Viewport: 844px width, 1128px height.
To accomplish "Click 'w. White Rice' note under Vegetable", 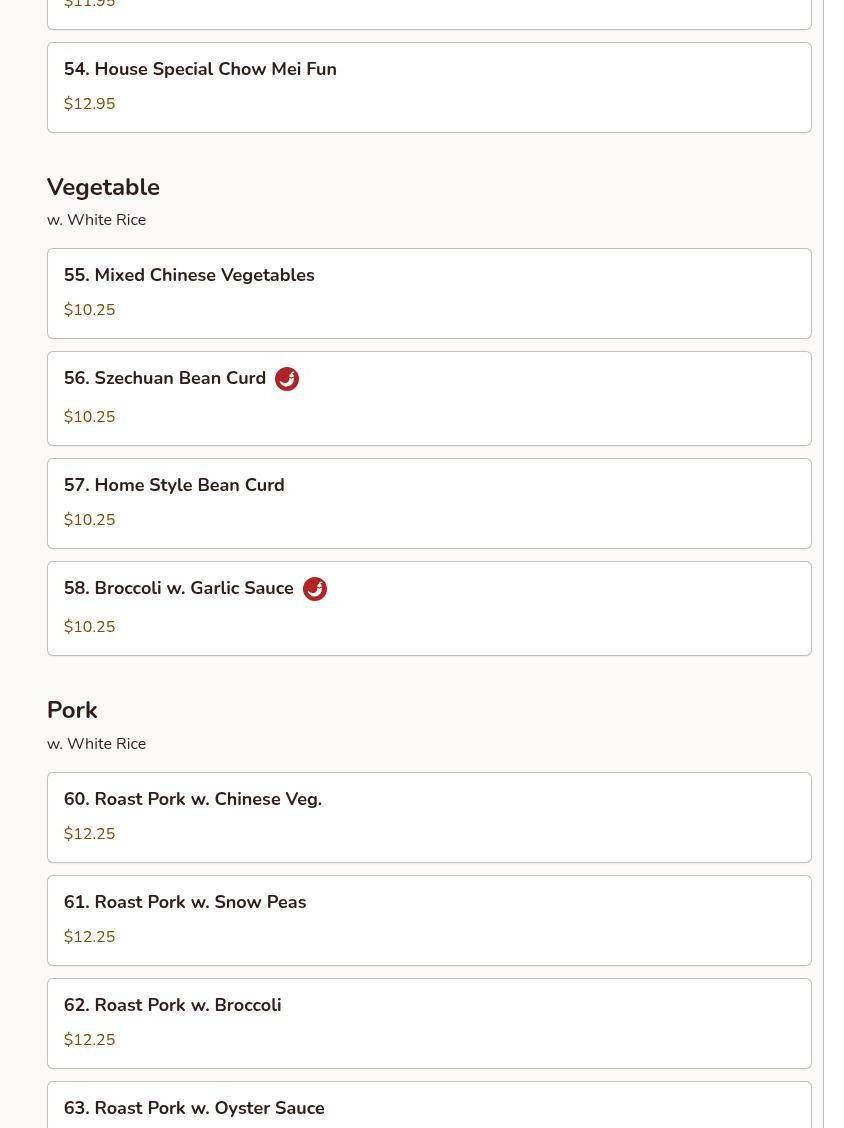I will click(96, 220).
